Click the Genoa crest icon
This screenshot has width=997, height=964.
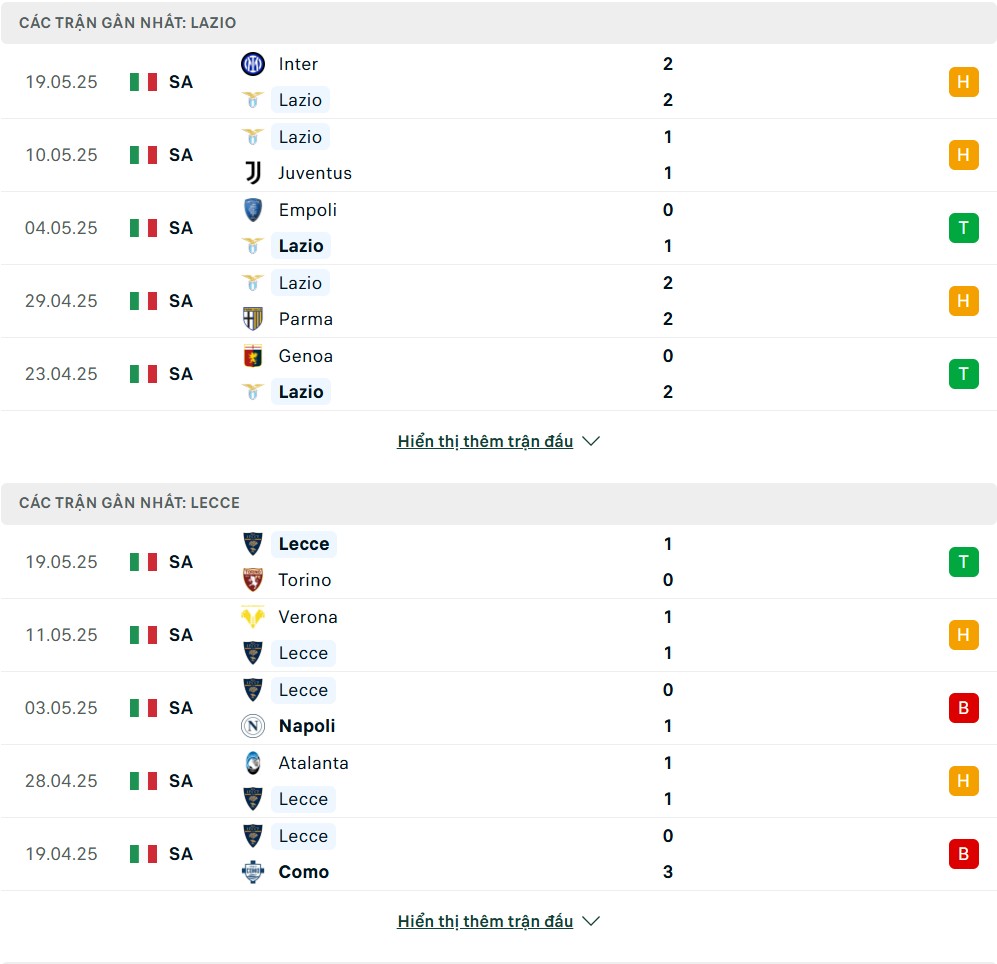click(x=252, y=356)
